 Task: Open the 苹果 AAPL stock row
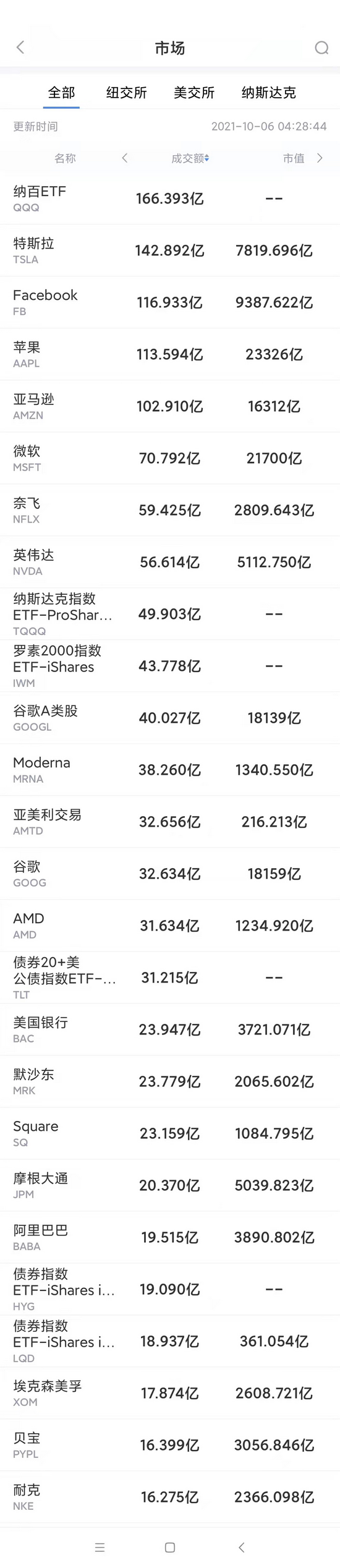click(x=170, y=354)
